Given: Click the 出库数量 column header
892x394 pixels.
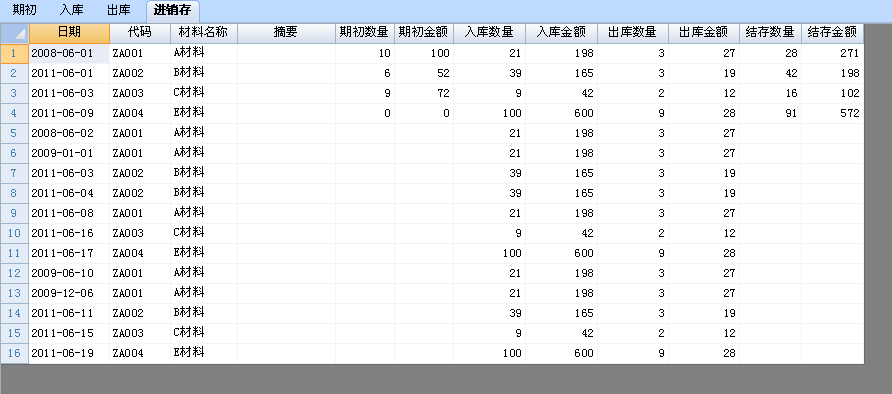Looking at the screenshot, I should point(633,34).
